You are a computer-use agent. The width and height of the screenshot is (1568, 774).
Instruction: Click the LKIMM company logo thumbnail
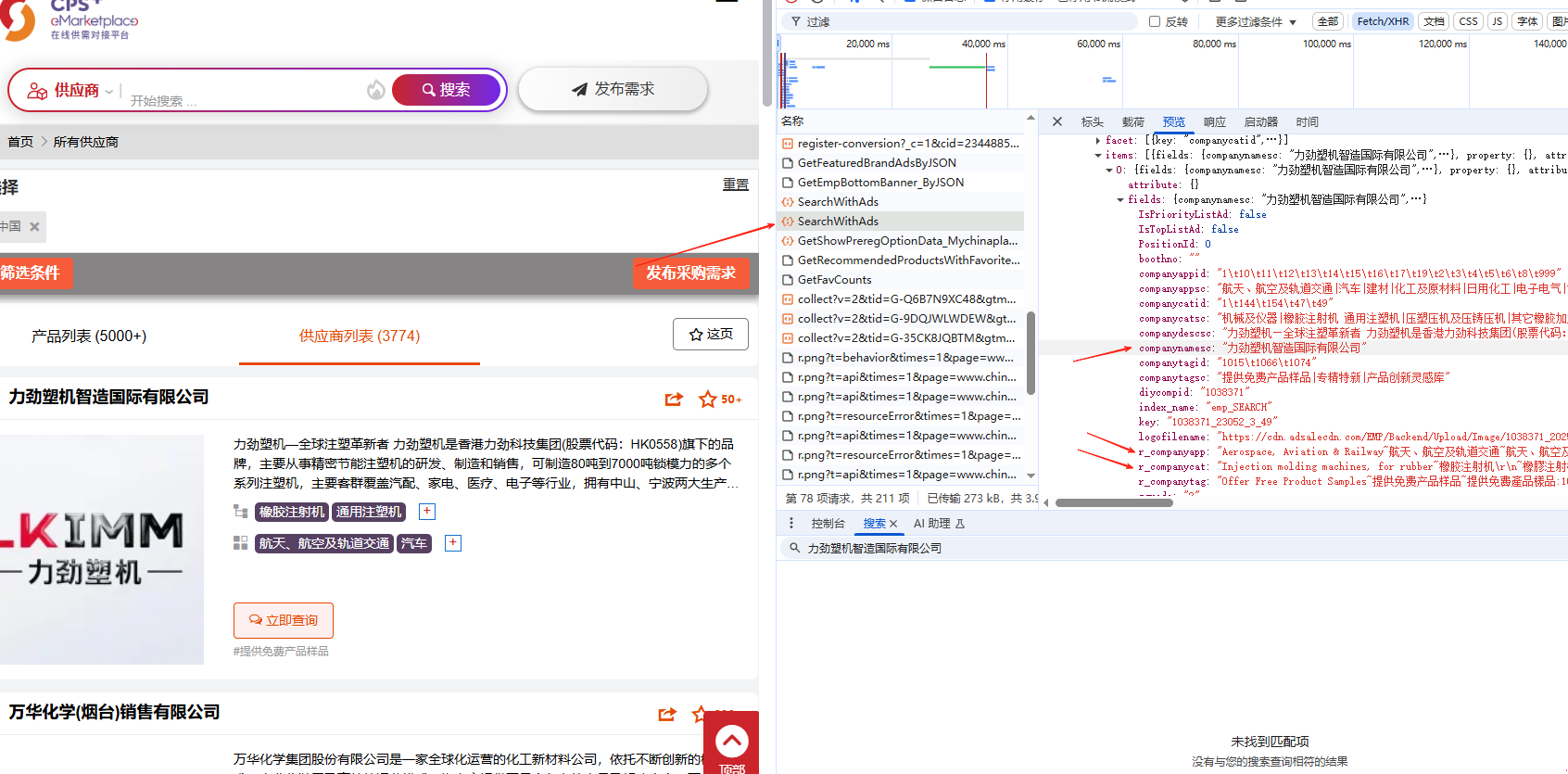click(102, 549)
